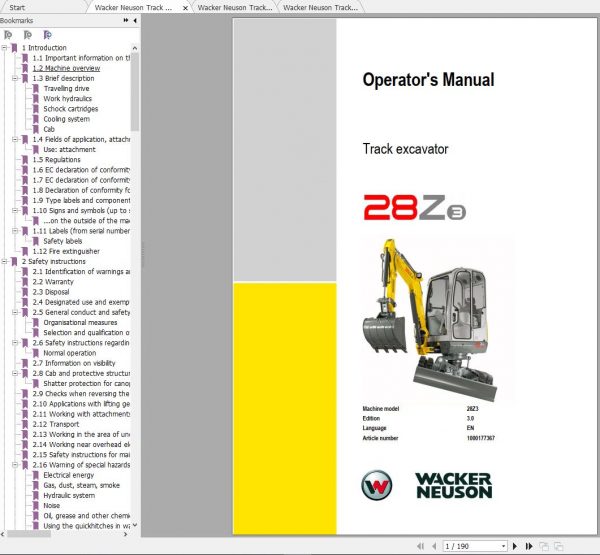The image size is (600, 555).
Task: Click the blue add-bookmark icon
Action: [x=47, y=35]
